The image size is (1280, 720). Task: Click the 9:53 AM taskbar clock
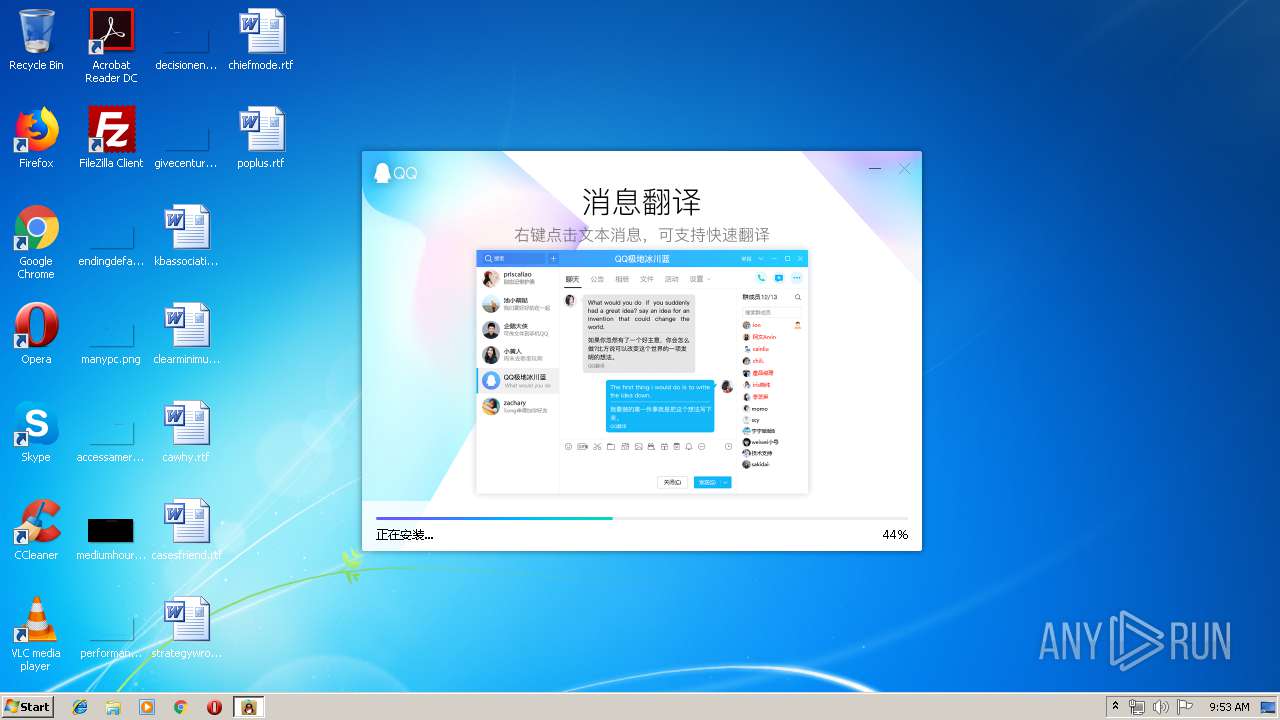click(1229, 707)
